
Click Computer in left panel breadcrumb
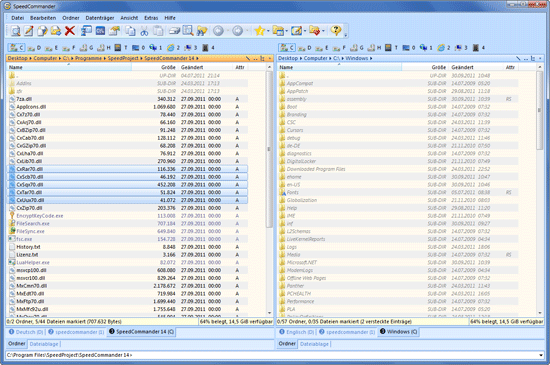pos(45,58)
